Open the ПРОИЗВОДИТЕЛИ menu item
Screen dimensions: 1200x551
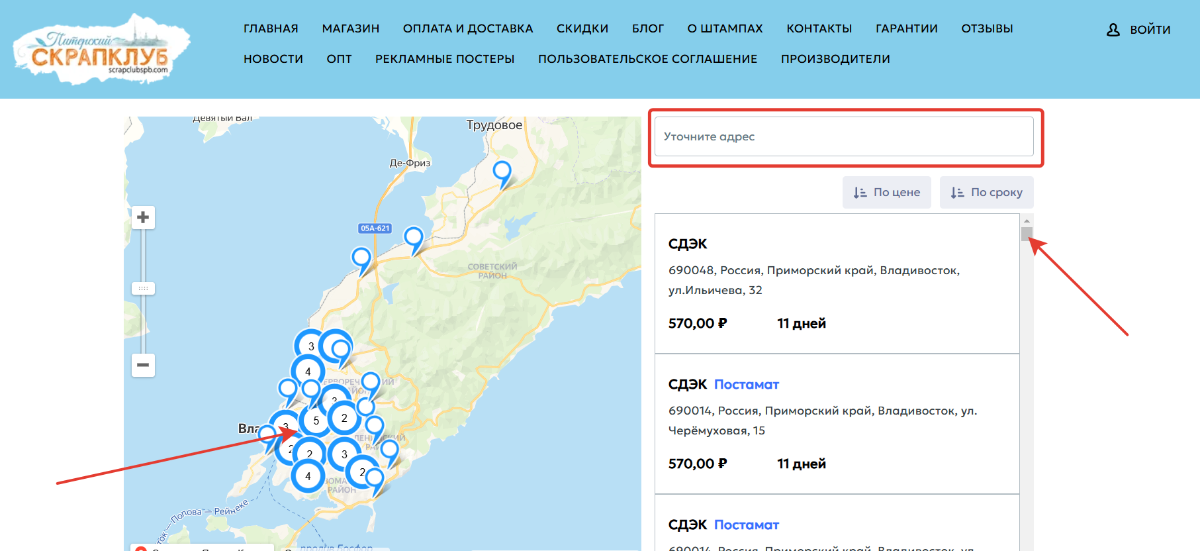[x=835, y=59]
